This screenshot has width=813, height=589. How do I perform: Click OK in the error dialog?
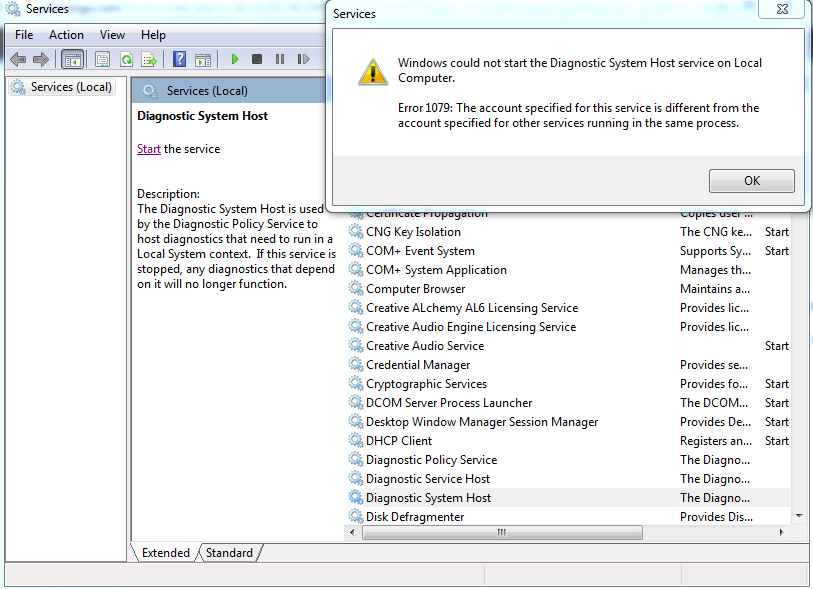pyautogui.click(x=751, y=180)
